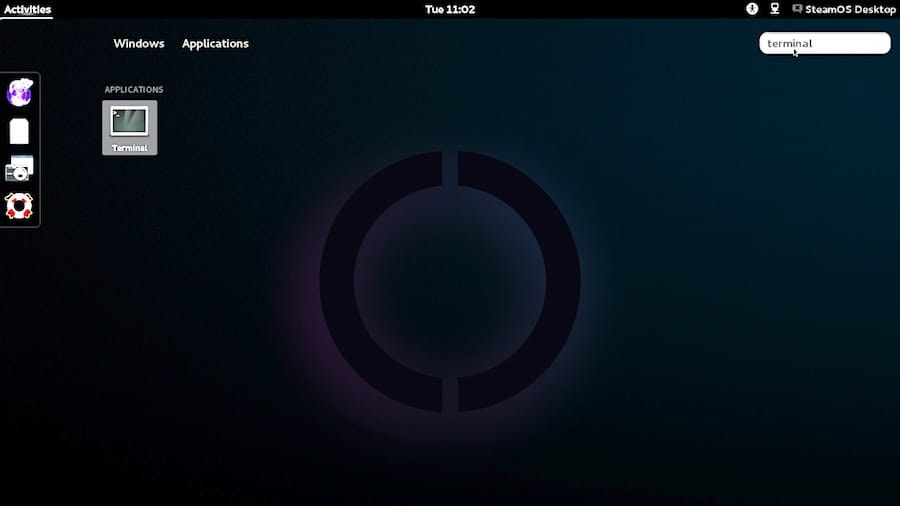Click inside the 'terminal' search field
This screenshot has width=900, height=506.
[825, 44]
